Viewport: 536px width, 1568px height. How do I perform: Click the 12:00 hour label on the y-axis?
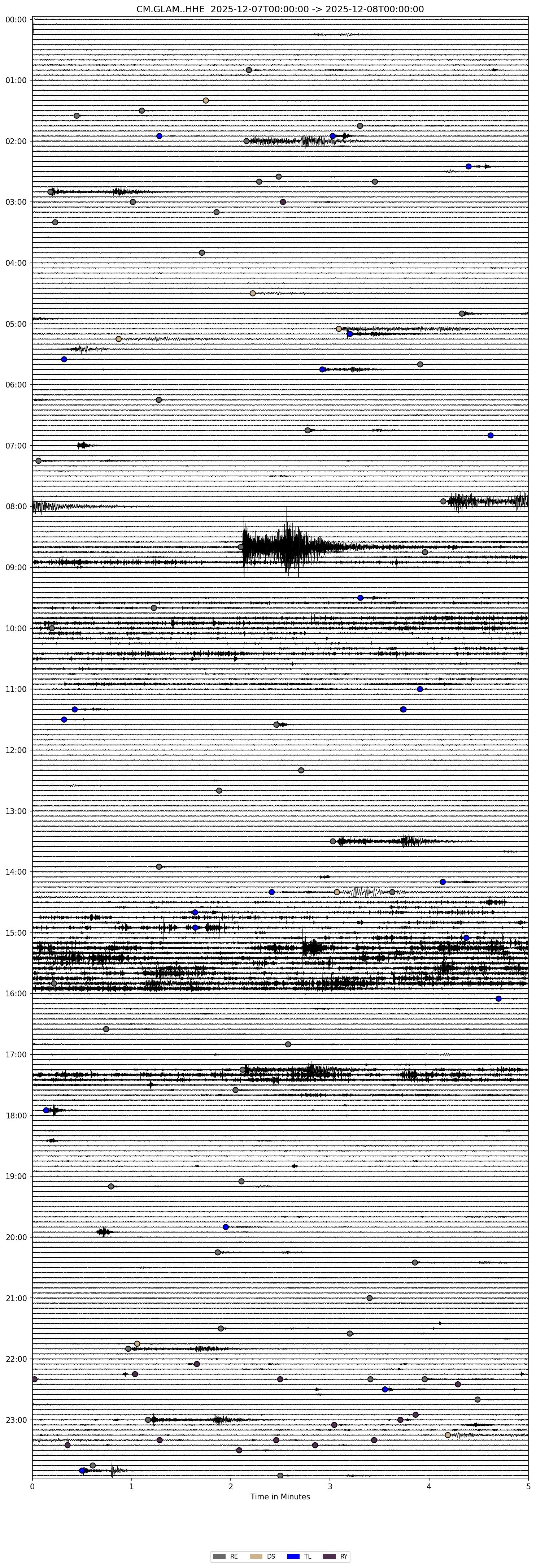17,750
